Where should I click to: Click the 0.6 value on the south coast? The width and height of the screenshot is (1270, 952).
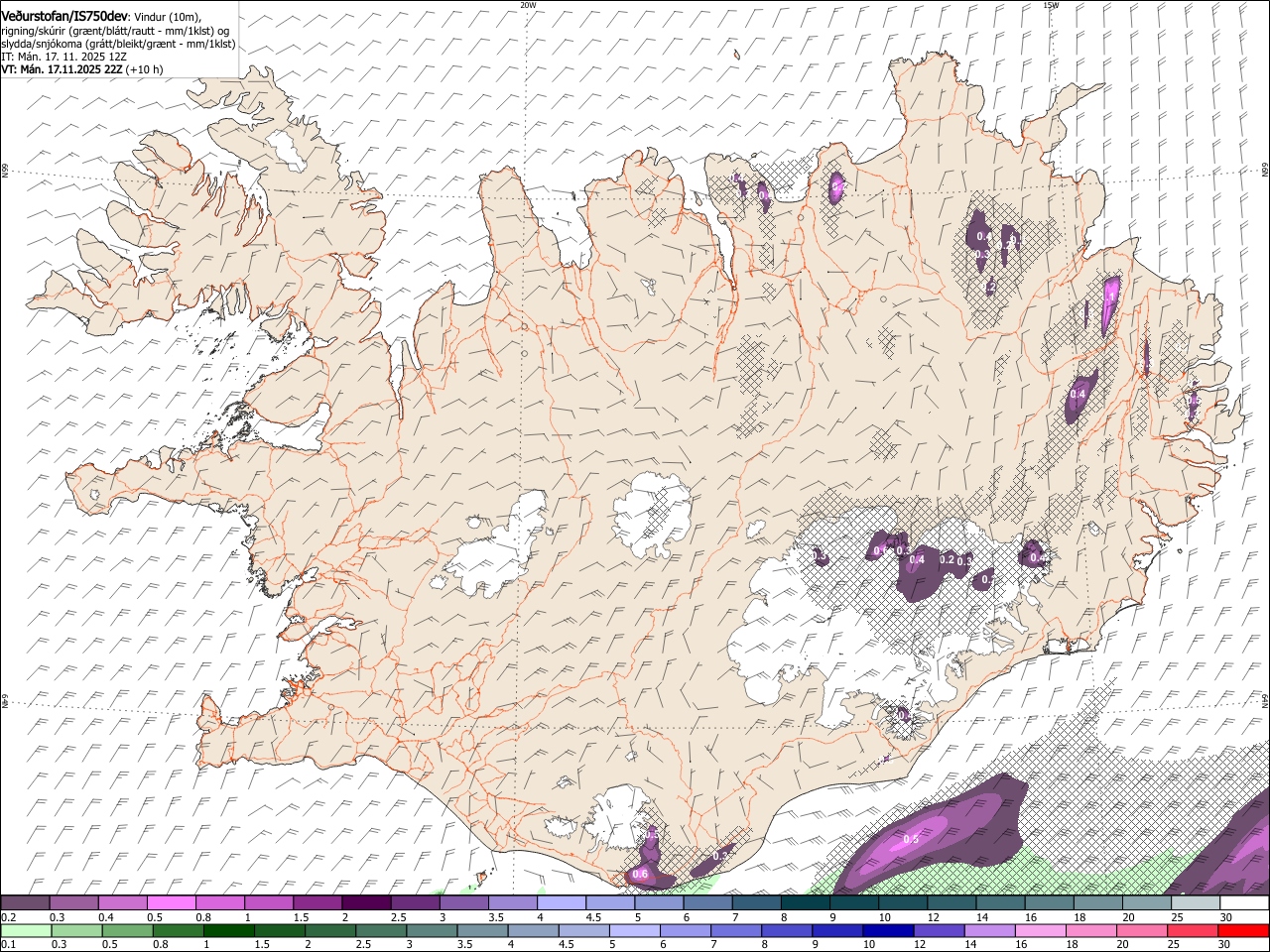pyautogui.click(x=640, y=874)
